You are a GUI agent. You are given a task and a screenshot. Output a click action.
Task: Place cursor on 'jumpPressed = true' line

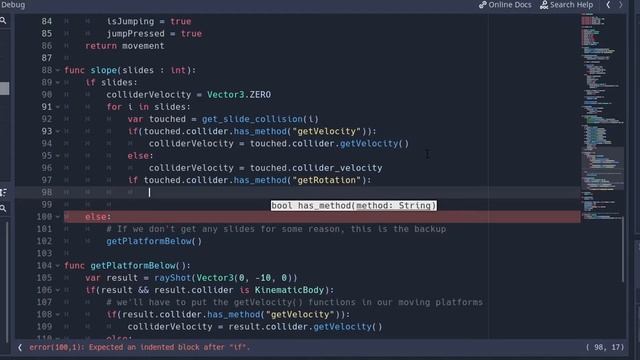(154, 33)
